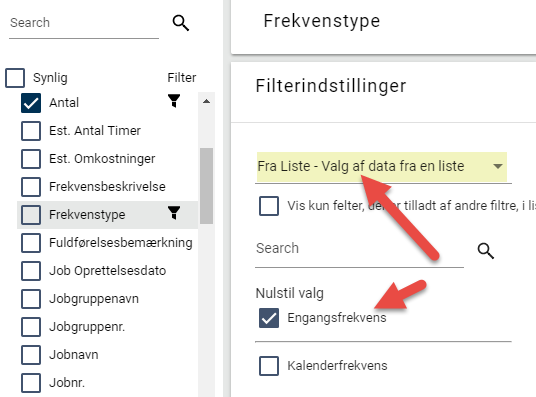Toggle the Synlig select-all checkbox
Screen dimensions: 536x397
pos(15,78)
